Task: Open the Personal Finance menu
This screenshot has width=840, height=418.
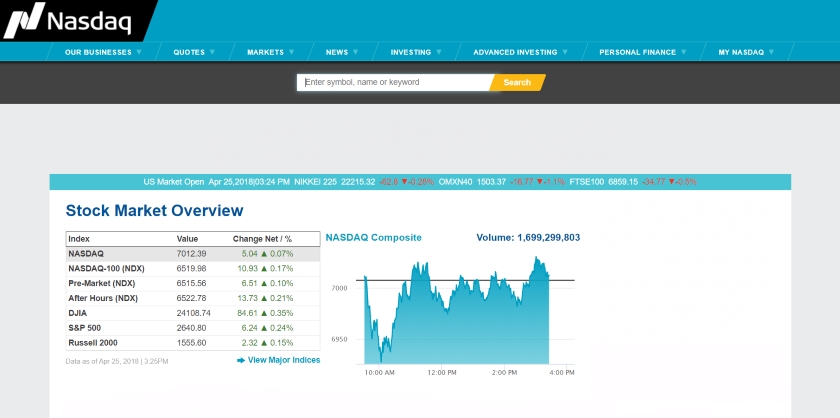Action: point(638,53)
